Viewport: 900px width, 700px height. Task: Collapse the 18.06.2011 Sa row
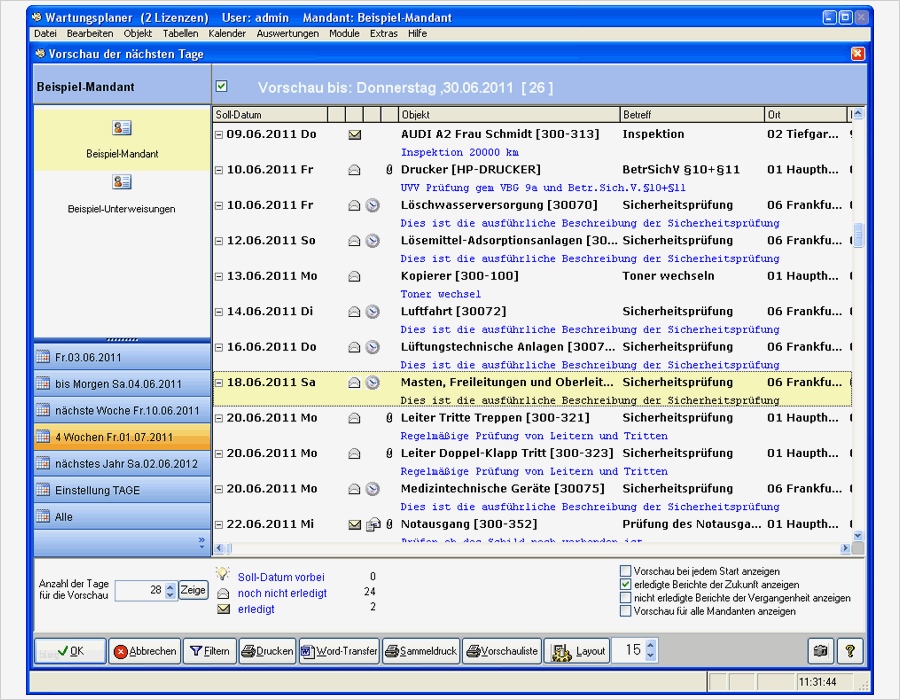[219, 382]
